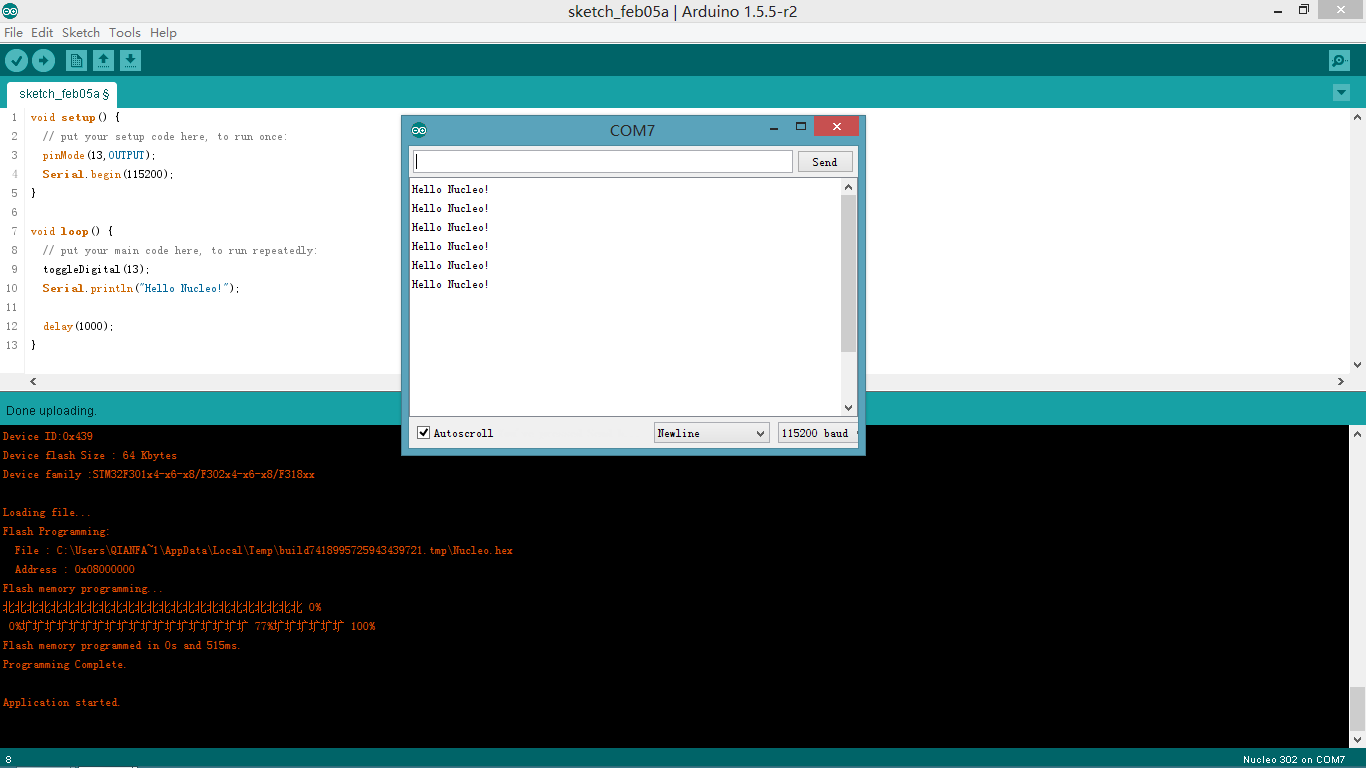This screenshot has height=768, width=1366.
Task: Open the 115200 baud rate dropdown
Action: (818, 433)
